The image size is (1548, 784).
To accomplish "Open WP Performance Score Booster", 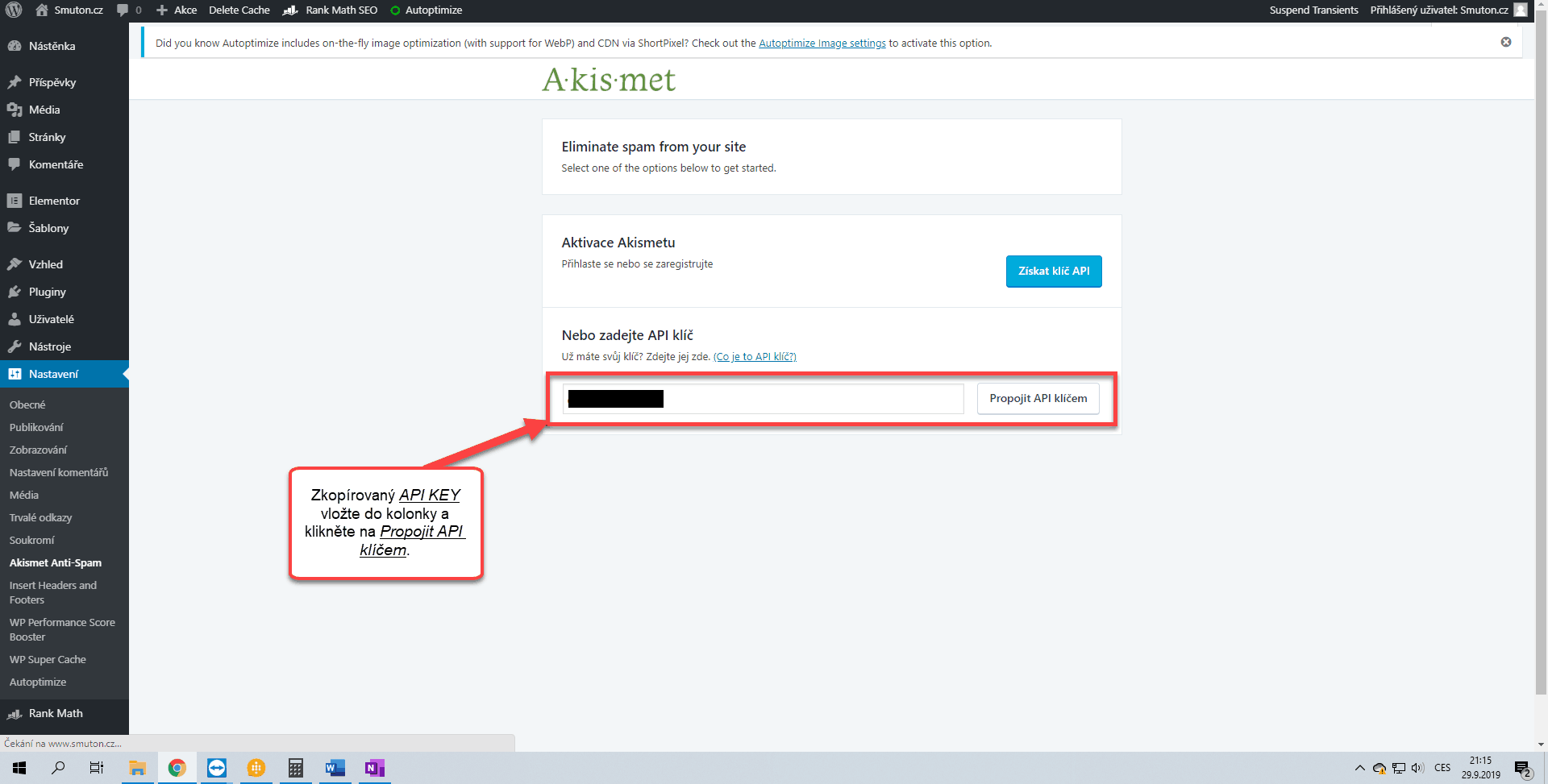I will point(62,629).
